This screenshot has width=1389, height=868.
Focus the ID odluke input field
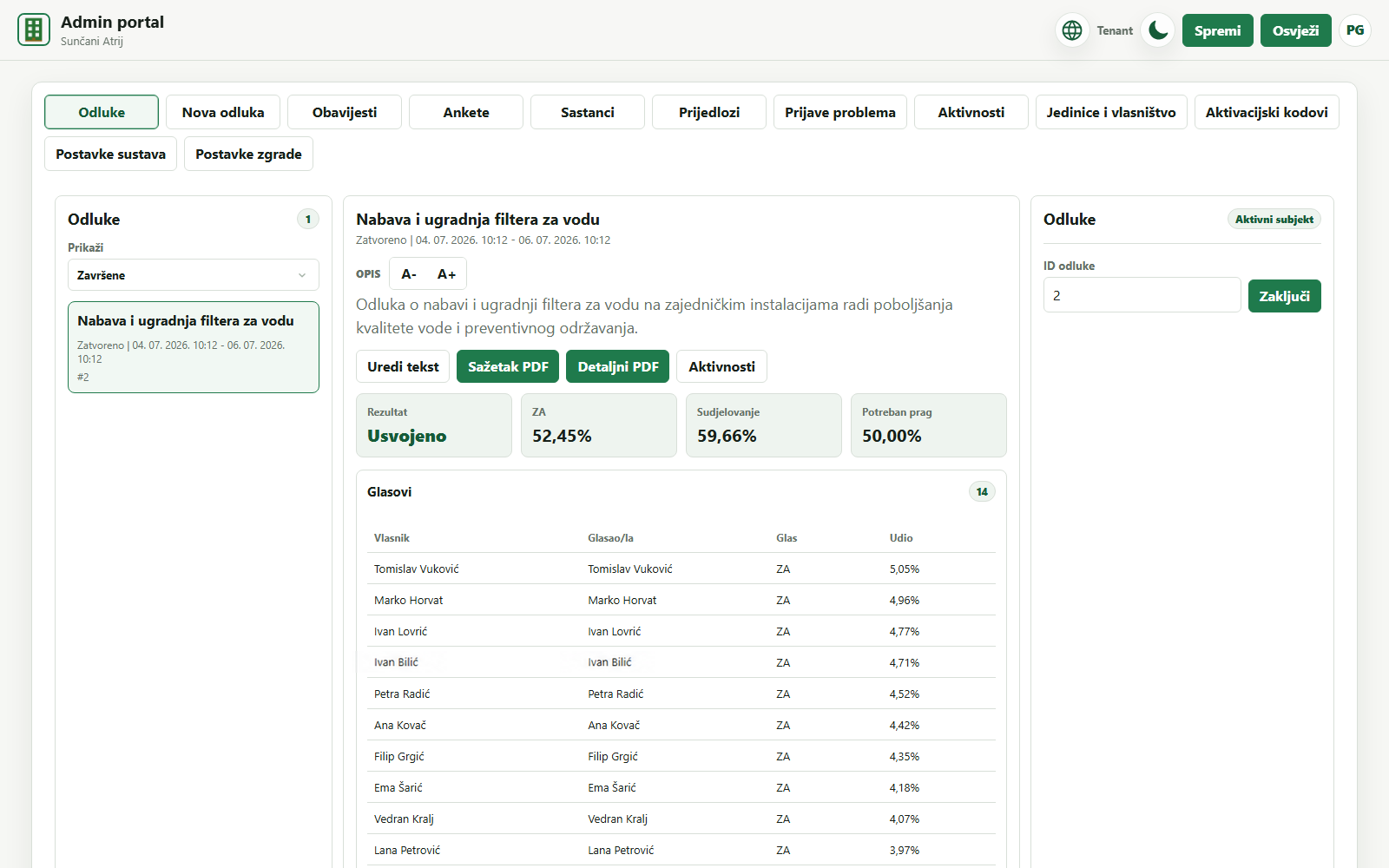(x=1142, y=295)
